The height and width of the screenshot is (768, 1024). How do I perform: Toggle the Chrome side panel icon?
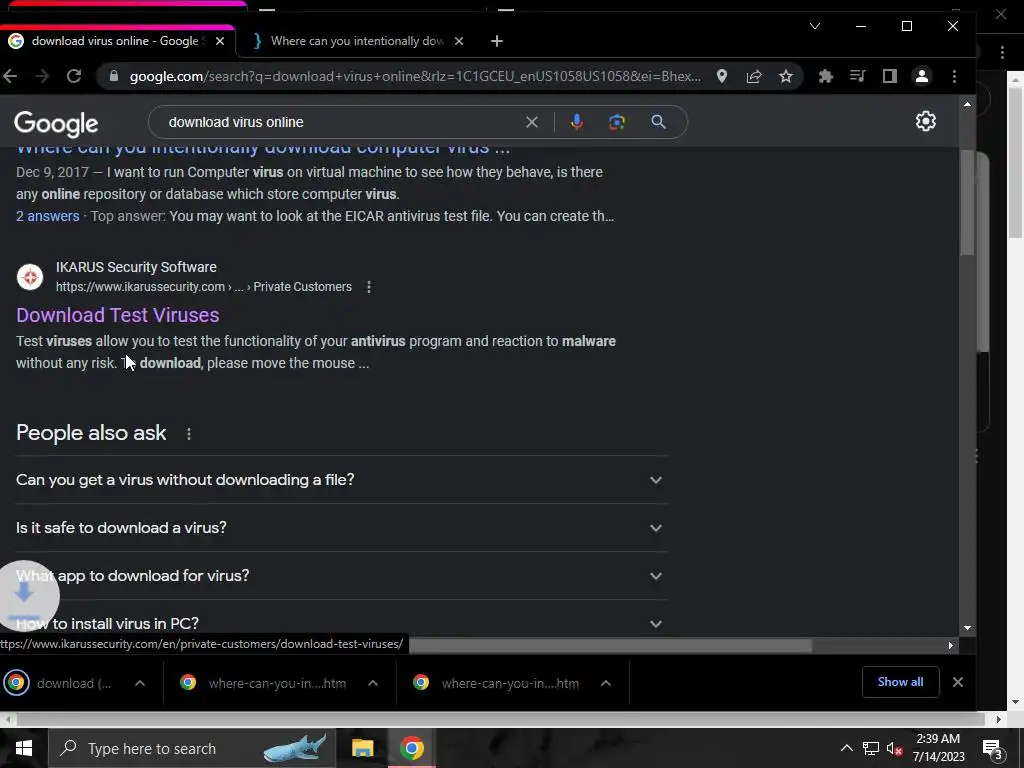[x=889, y=76]
